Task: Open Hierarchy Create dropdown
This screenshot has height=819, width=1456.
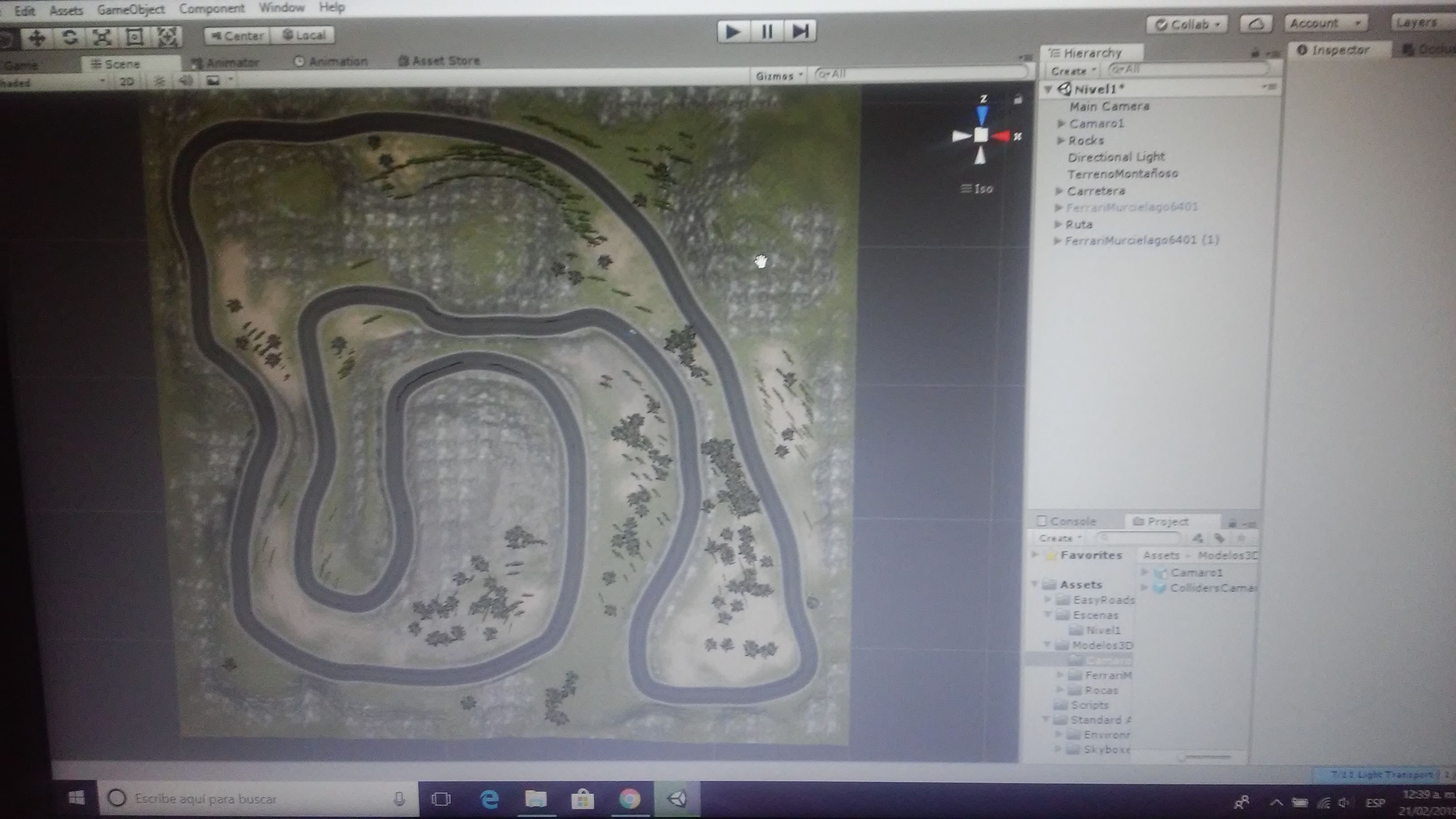Action: pos(1072,71)
